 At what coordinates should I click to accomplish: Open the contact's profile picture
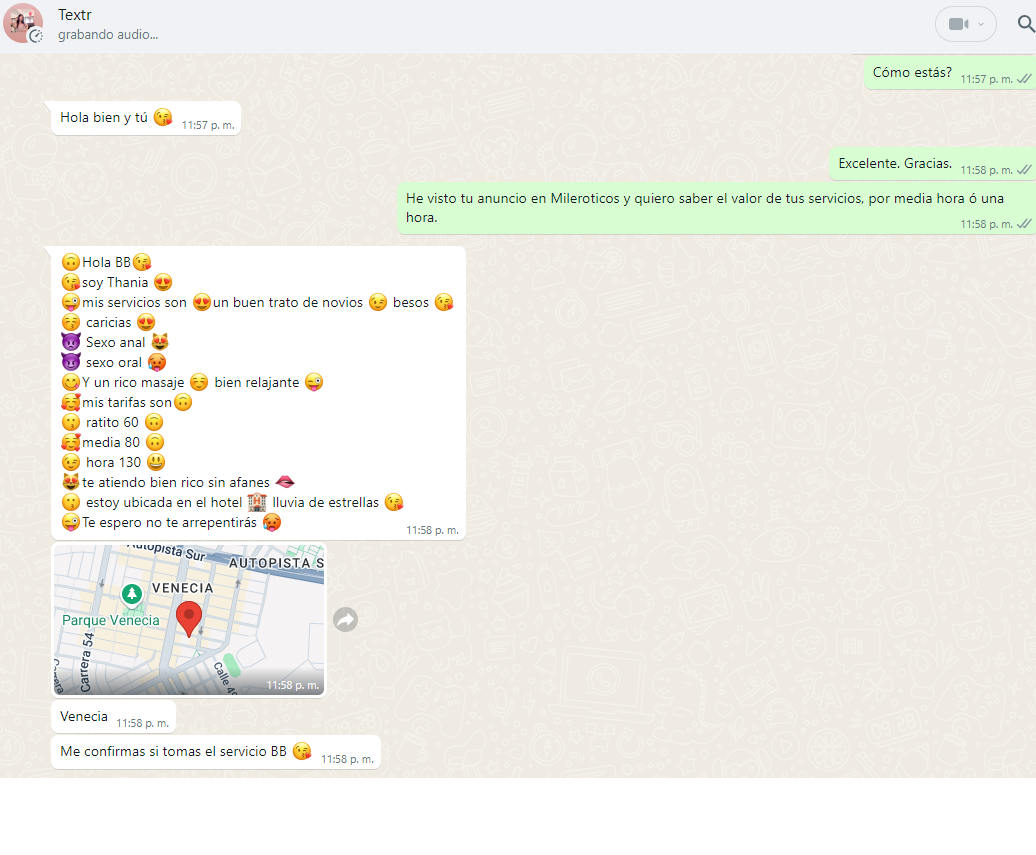point(22,22)
